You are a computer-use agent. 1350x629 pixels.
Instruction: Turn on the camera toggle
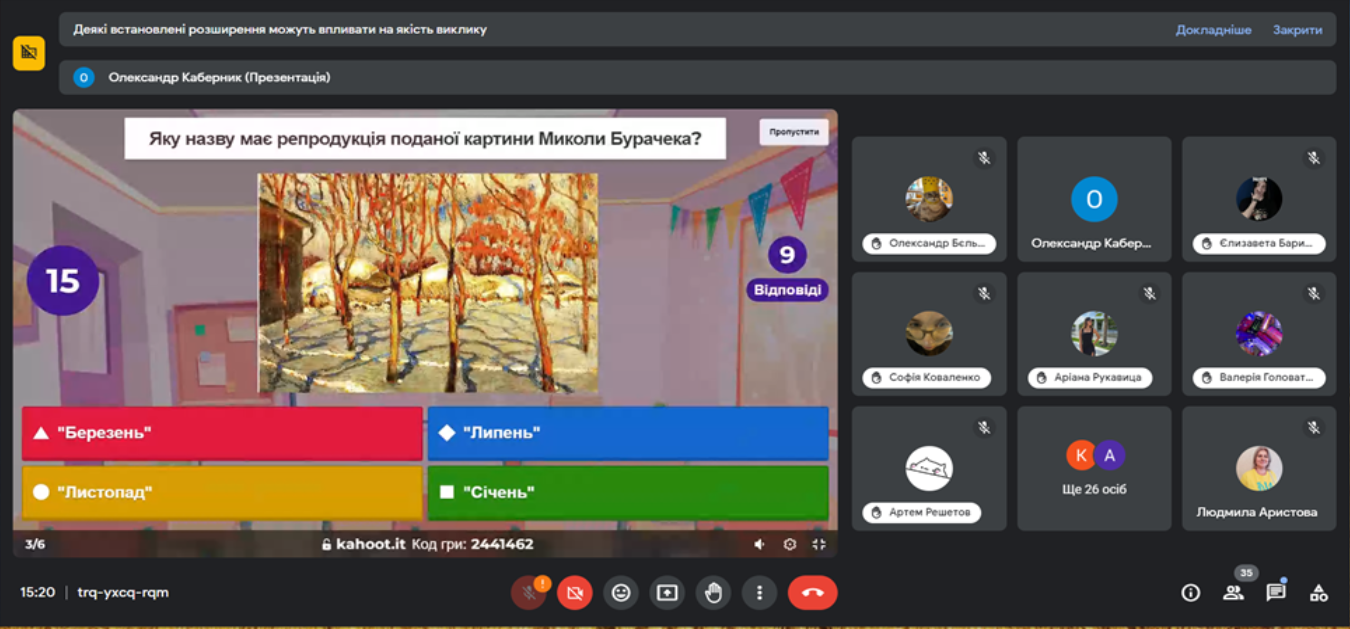[575, 593]
